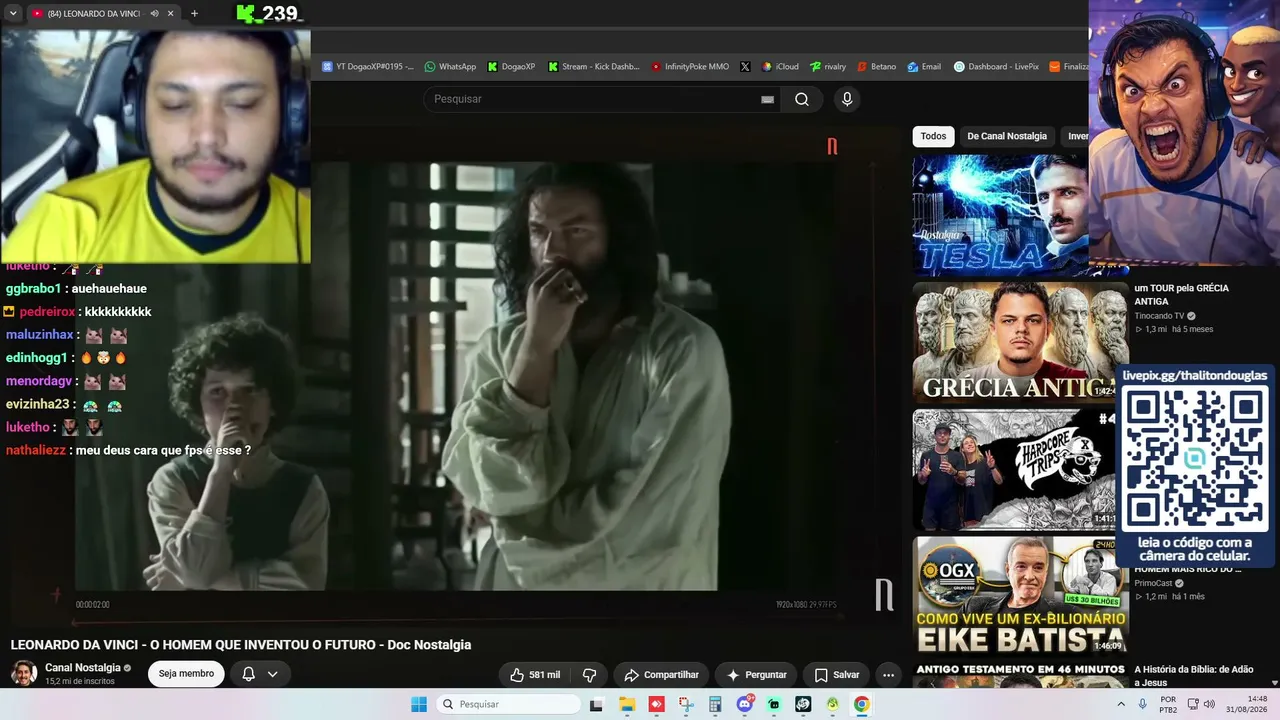Show hidden system tray icons
The width and height of the screenshot is (1280, 720).
1119,704
